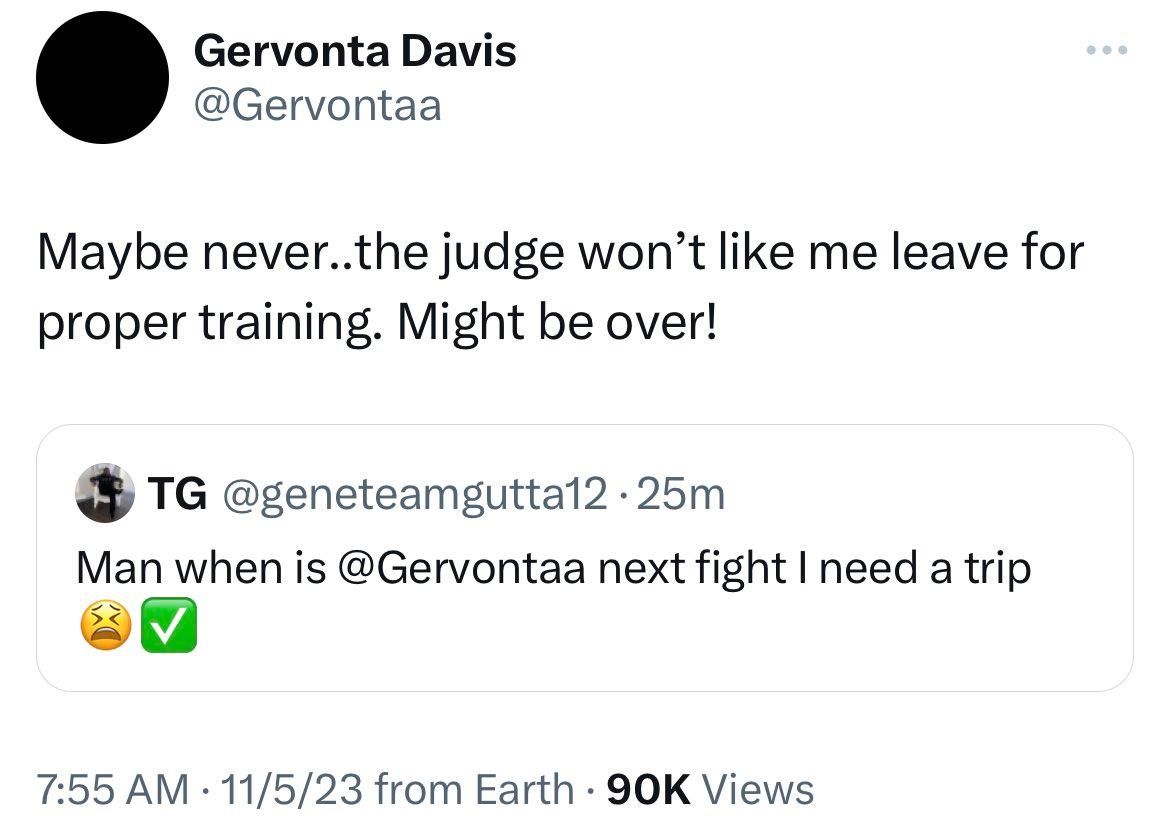Click the weary face emoji
Image resolution: width=1170 pixels, height=838 pixels.
[100, 630]
